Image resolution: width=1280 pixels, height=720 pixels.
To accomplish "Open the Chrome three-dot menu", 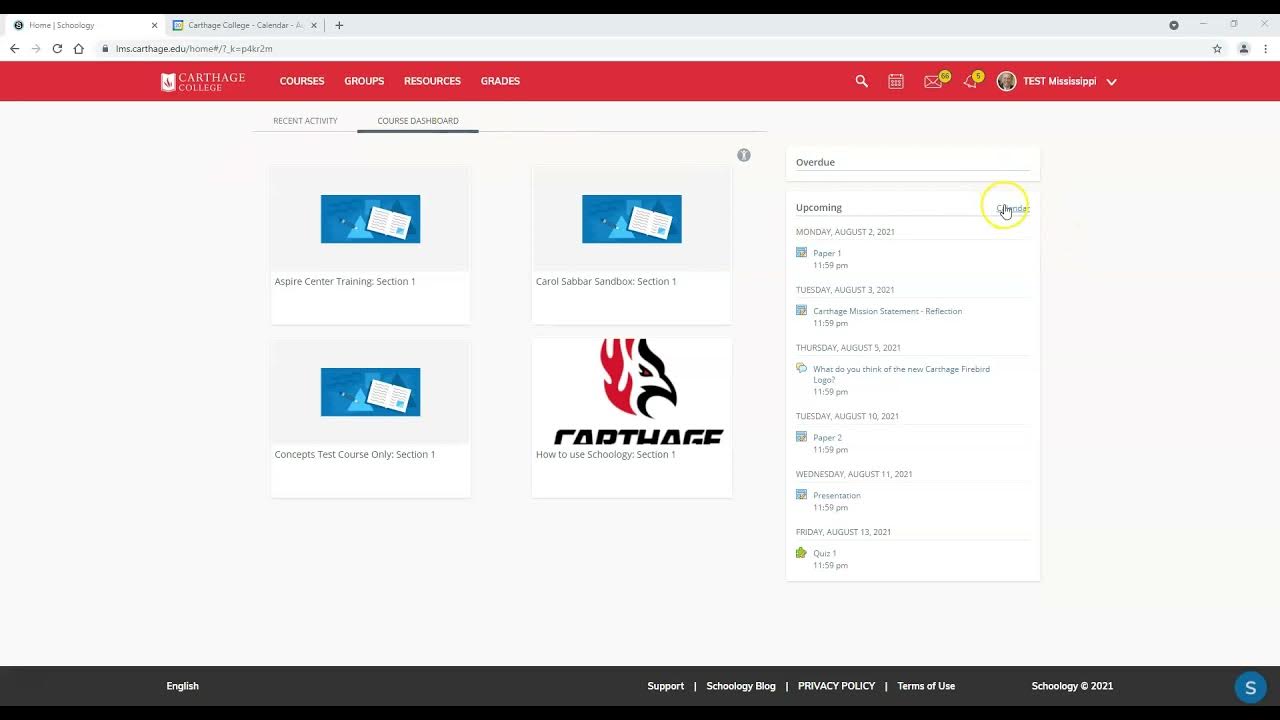I will pos(1265,48).
